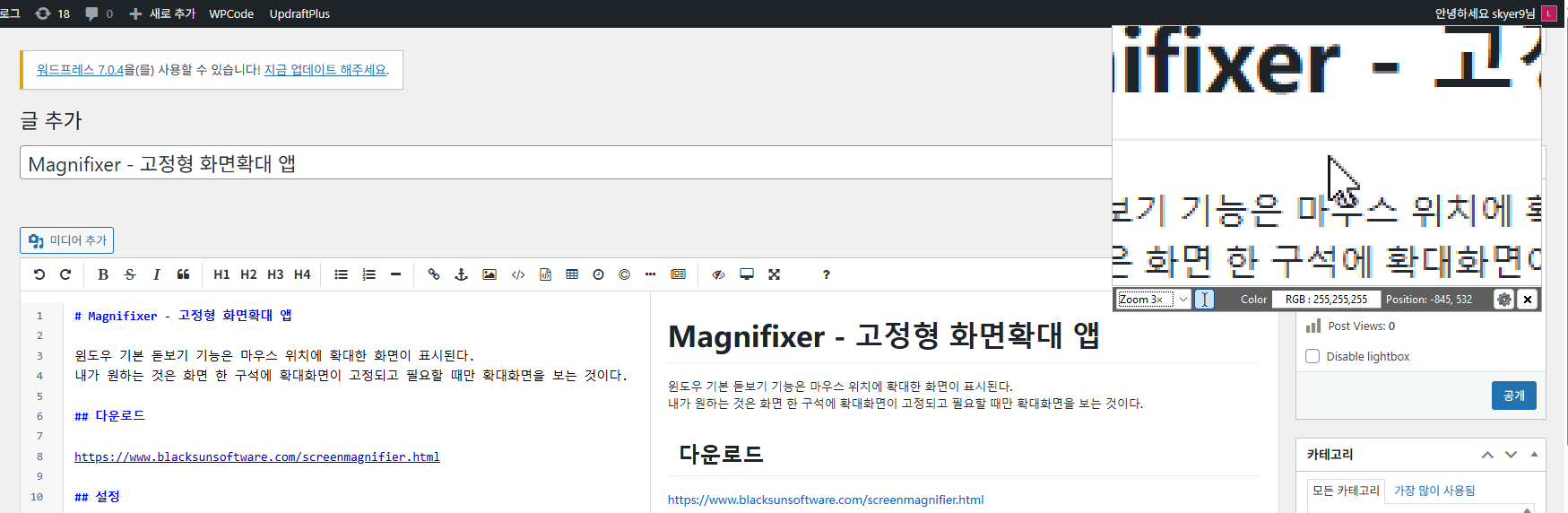Apply H4 heading

click(x=302, y=274)
